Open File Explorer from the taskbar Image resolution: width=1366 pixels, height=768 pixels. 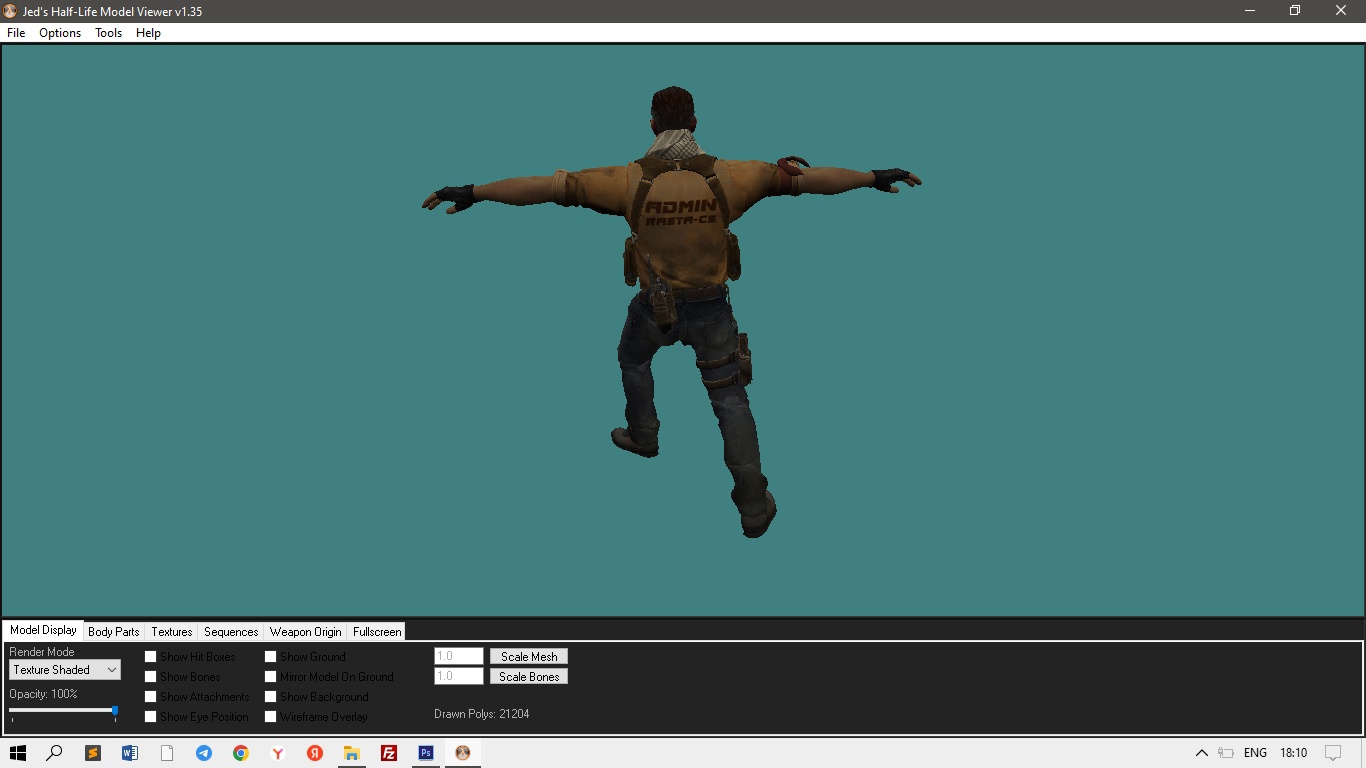(352, 753)
